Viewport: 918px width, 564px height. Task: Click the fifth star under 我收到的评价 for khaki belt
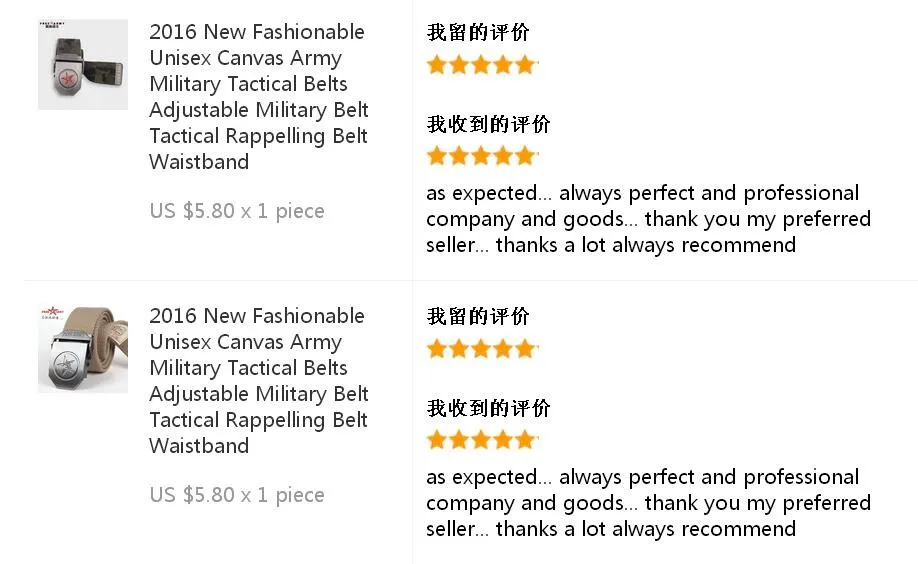[525, 440]
